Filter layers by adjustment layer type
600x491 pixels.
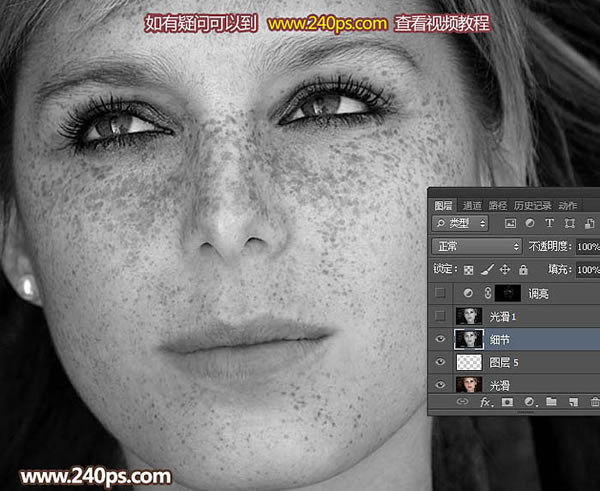click(x=530, y=223)
